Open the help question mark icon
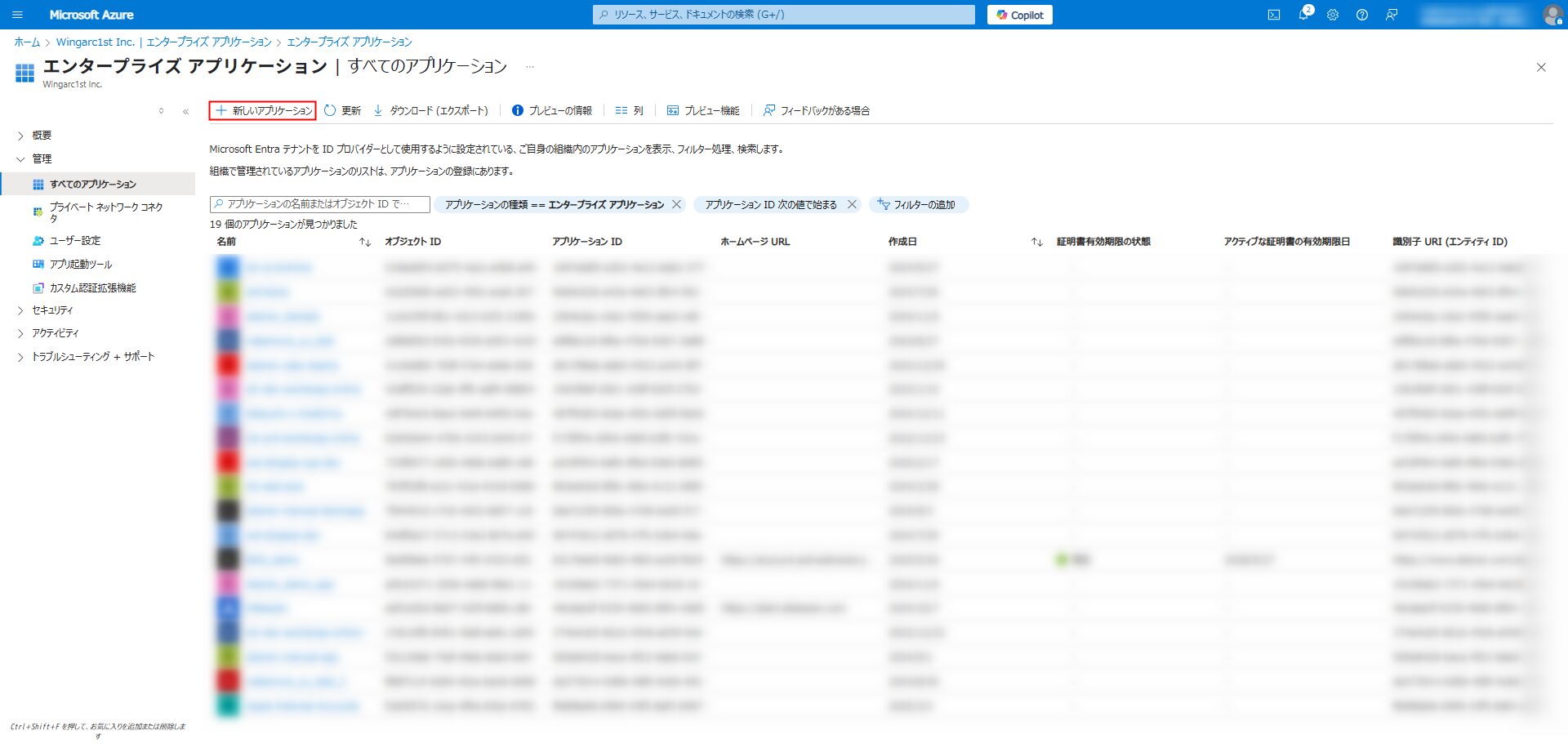 tap(1362, 15)
